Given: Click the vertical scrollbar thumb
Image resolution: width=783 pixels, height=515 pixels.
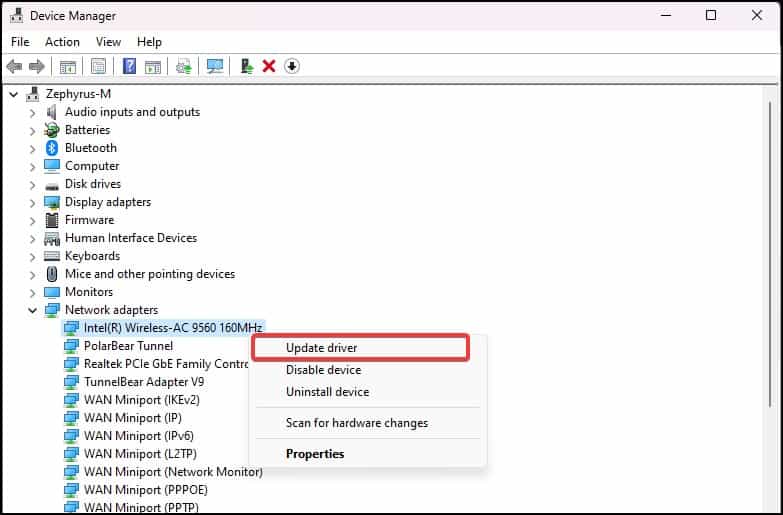Looking at the screenshot, I should (x=772, y=255).
